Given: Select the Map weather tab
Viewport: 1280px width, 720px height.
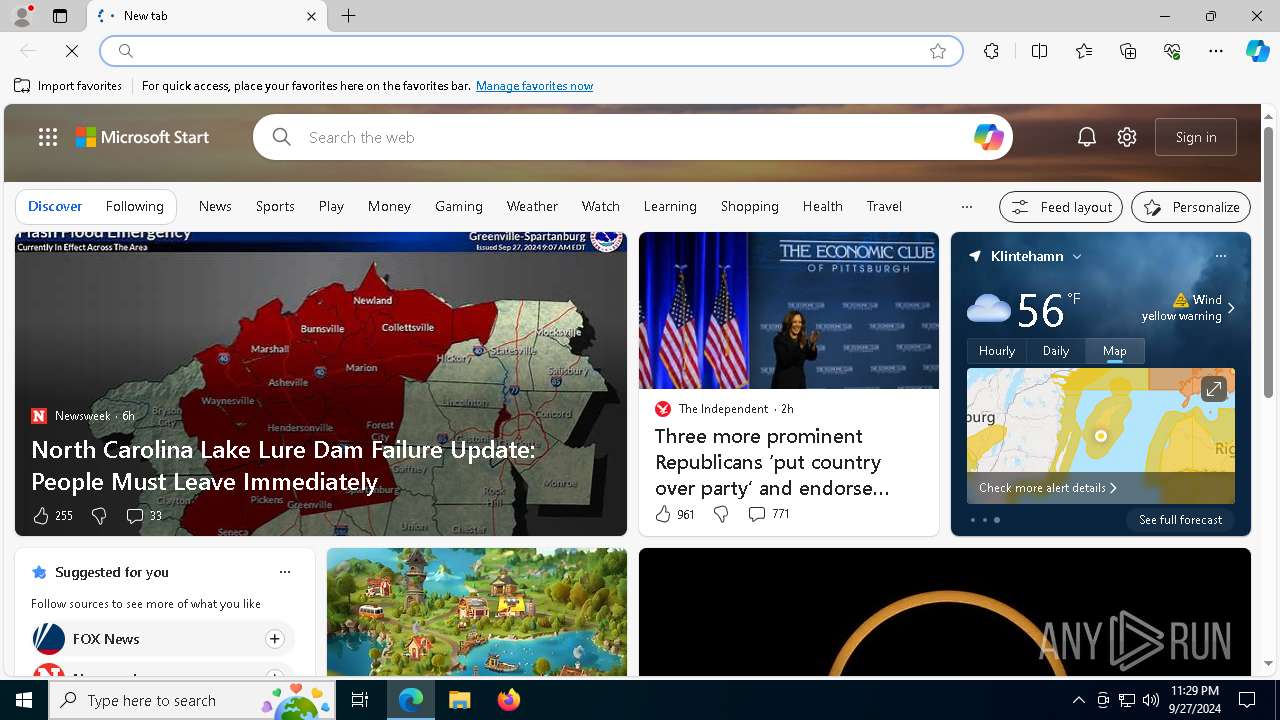Looking at the screenshot, I should 1115,351.
